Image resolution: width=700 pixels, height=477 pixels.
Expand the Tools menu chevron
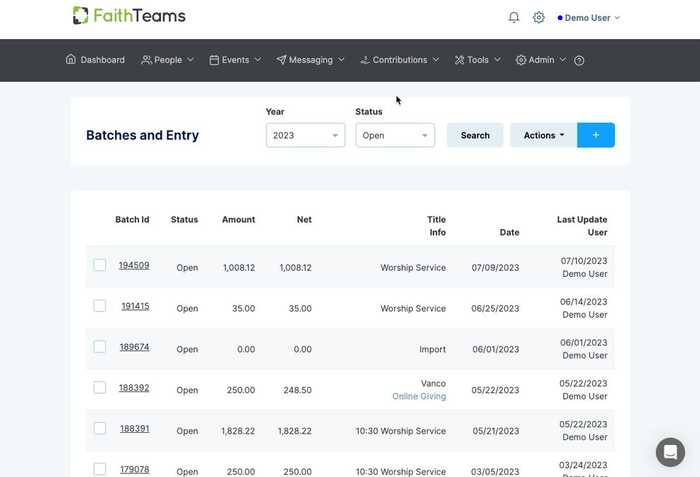point(497,59)
